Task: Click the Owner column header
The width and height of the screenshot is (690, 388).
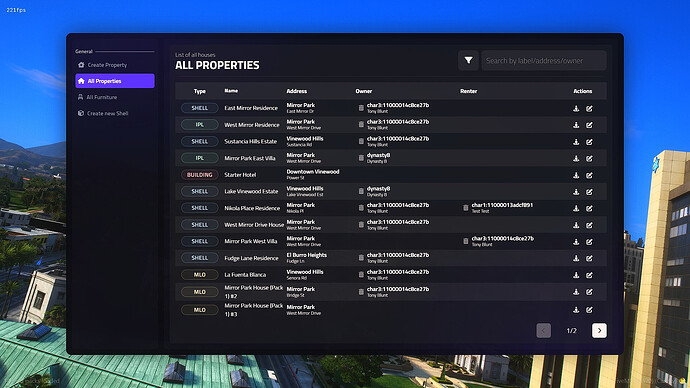Action: (364, 91)
